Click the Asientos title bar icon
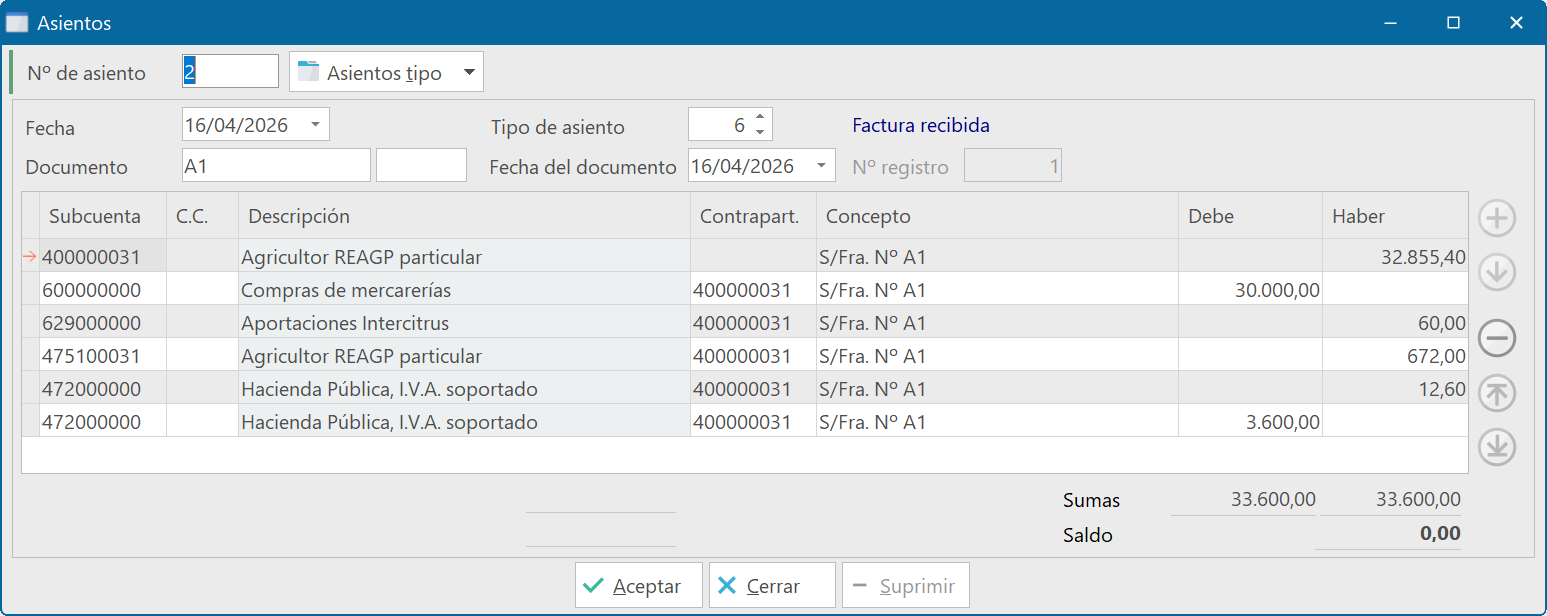This screenshot has height=616, width=1547. tap(16, 21)
